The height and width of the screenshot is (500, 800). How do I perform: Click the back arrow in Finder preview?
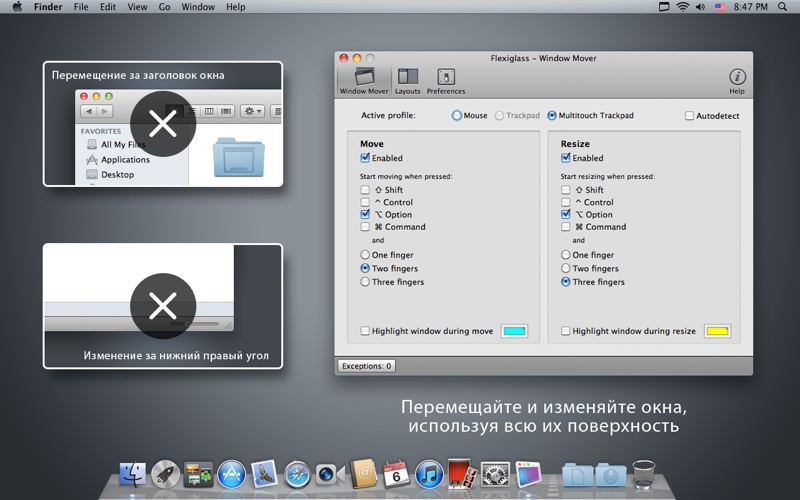89,111
